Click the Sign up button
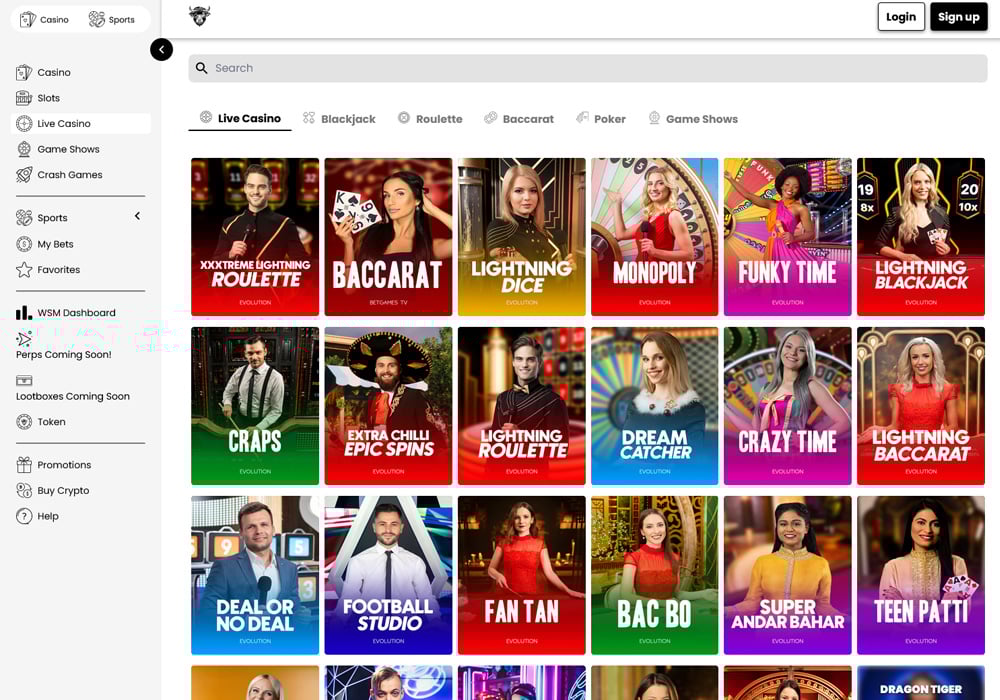The image size is (1000, 700). (x=959, y=17)
